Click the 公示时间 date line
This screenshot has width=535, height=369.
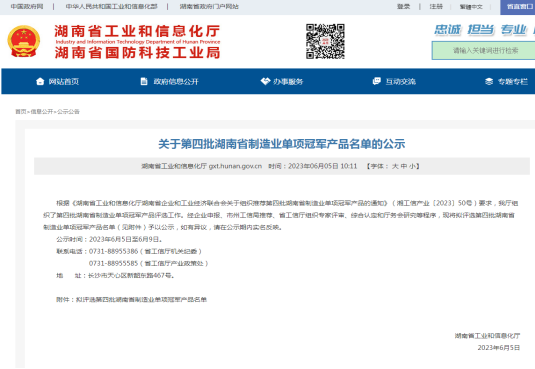109,239
